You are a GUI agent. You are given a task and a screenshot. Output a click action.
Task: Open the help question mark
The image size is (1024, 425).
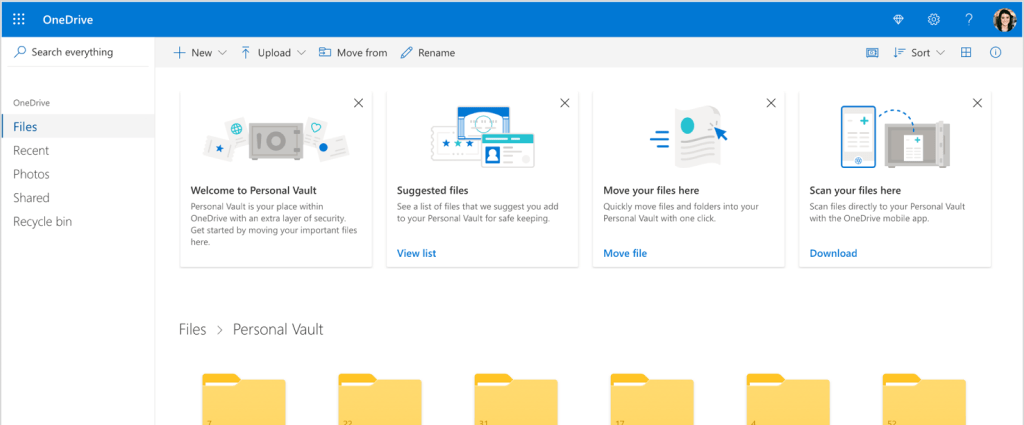pyautogui.click(x=969, y=20)
